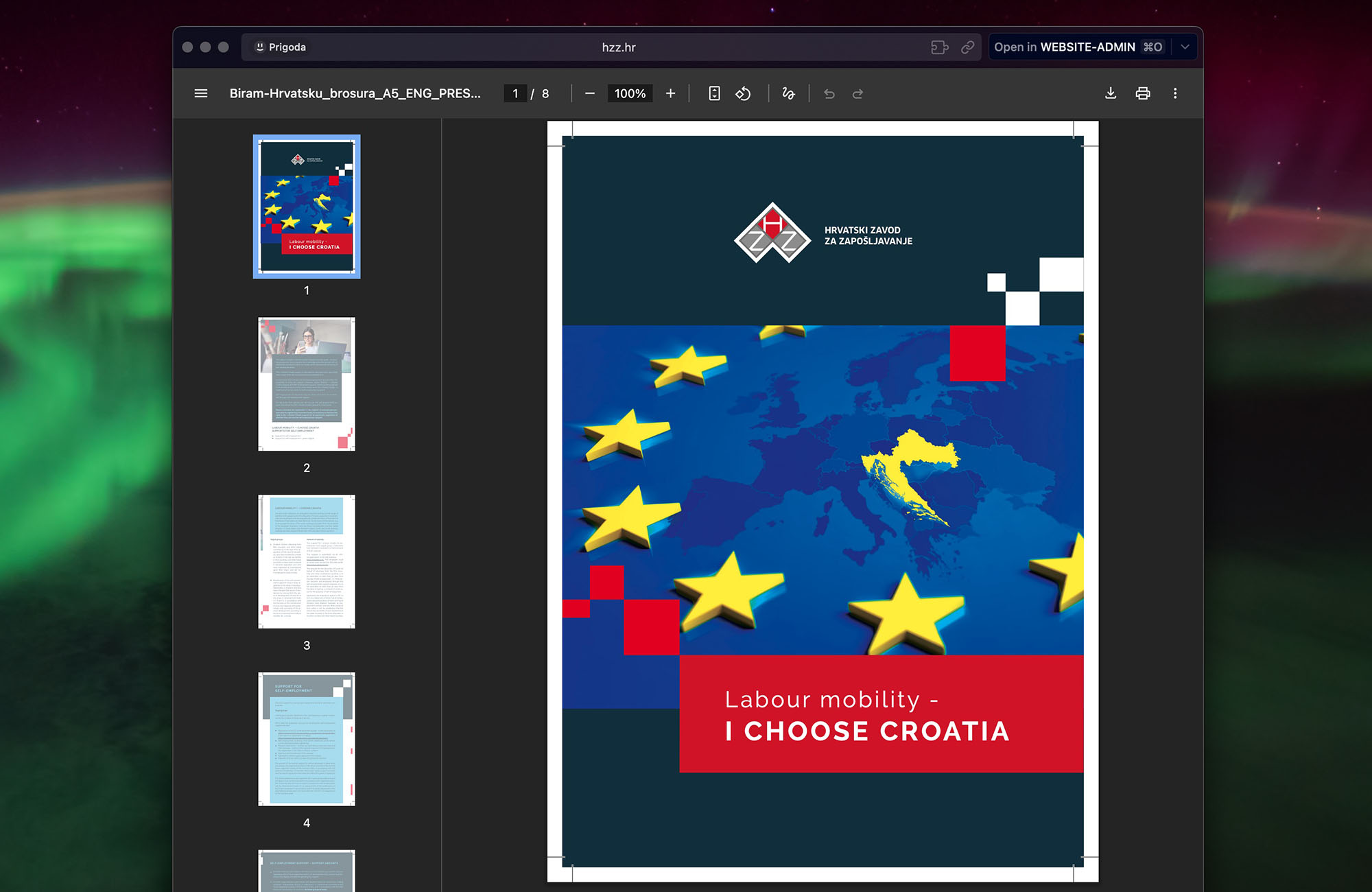Click the page number input field
Screen dimensions: 1372x892
515,93
